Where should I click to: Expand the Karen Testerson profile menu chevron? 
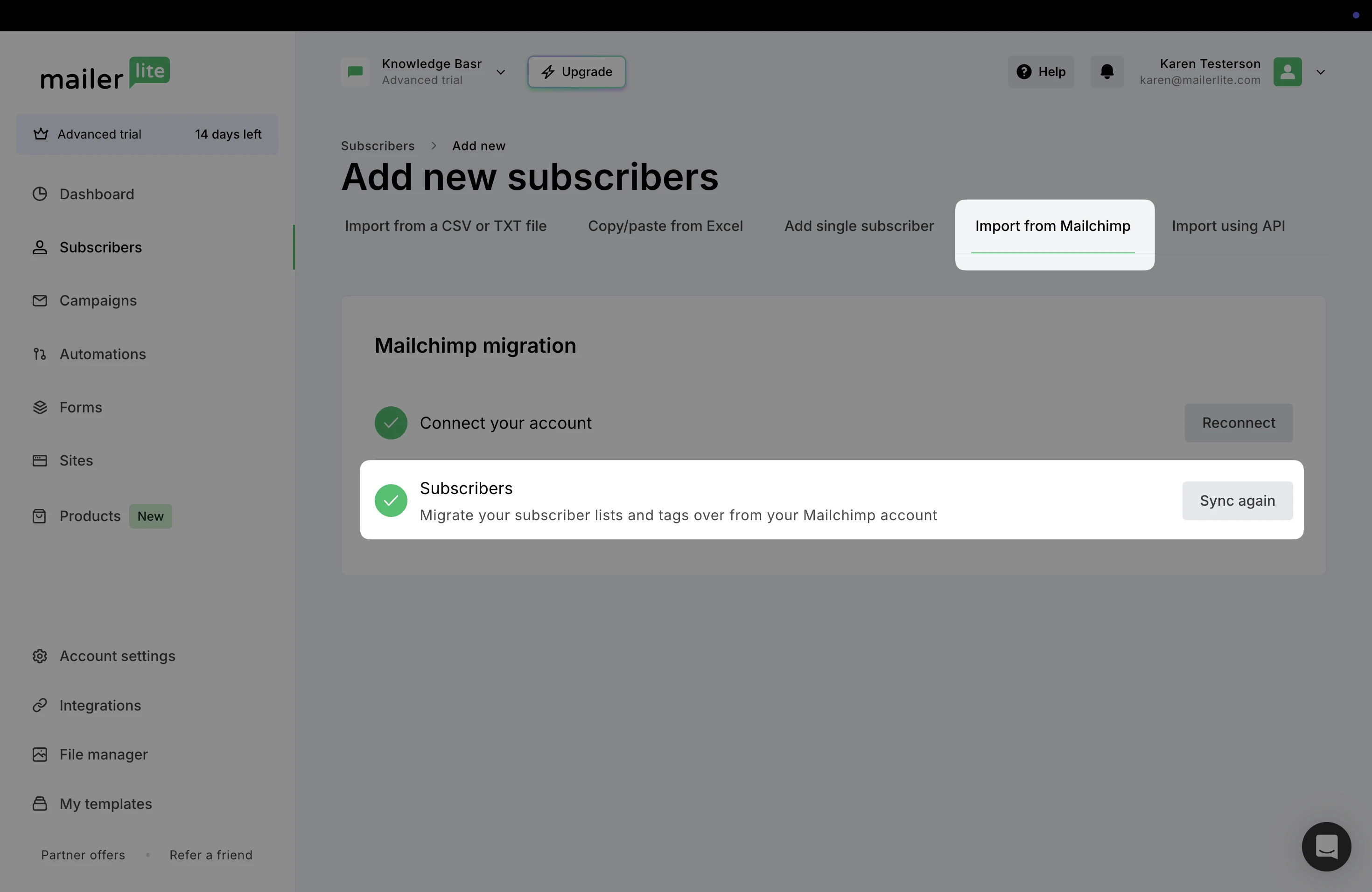click(1321, 72)
